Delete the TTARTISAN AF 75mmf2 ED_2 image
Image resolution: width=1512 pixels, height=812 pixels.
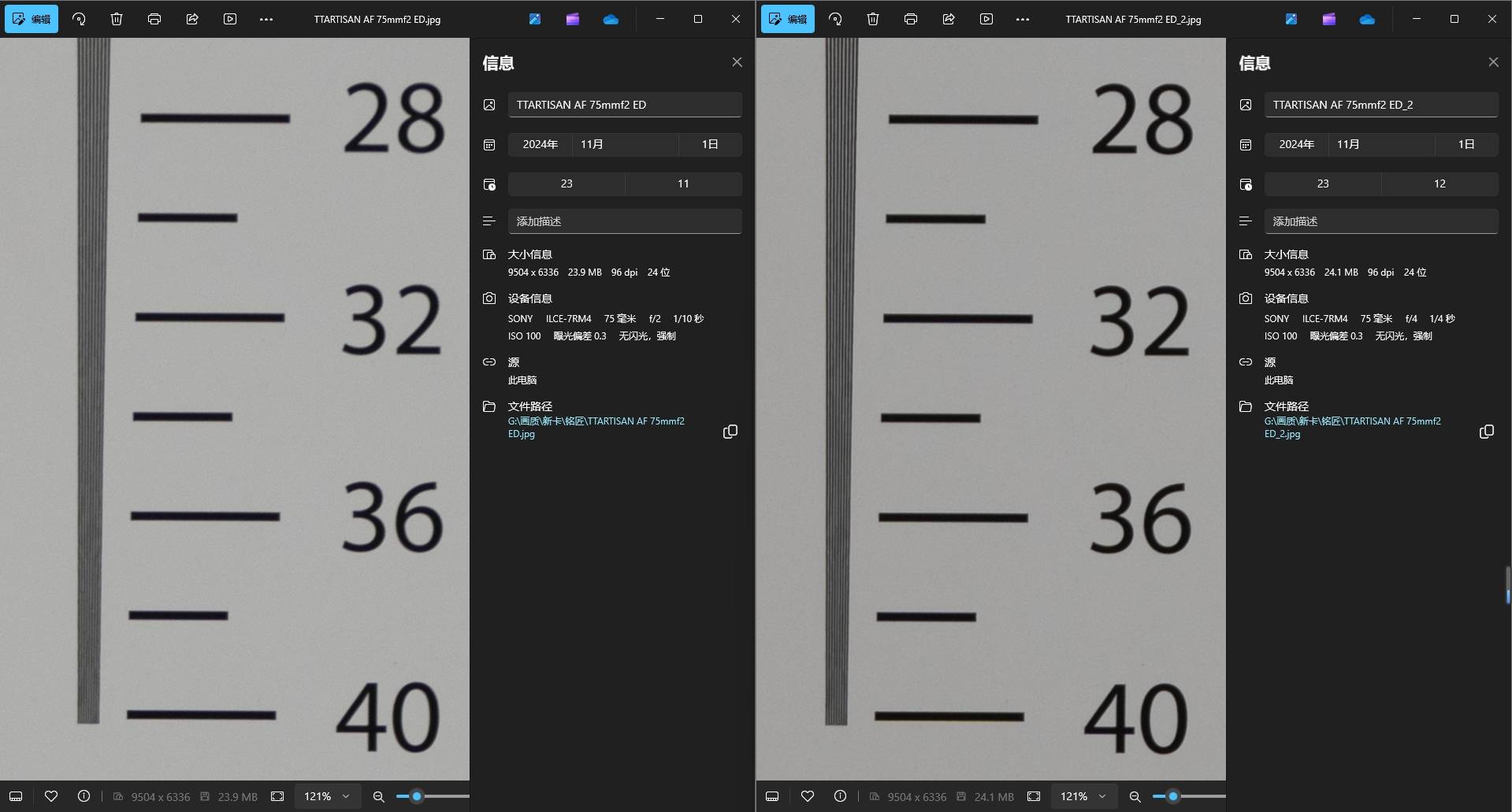coord(873,19)
